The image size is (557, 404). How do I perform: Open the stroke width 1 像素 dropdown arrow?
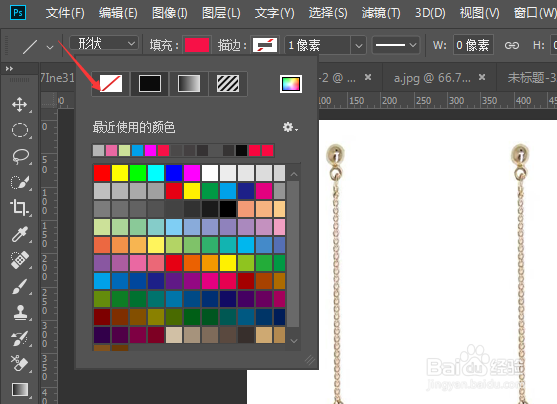tap(359, 45)
